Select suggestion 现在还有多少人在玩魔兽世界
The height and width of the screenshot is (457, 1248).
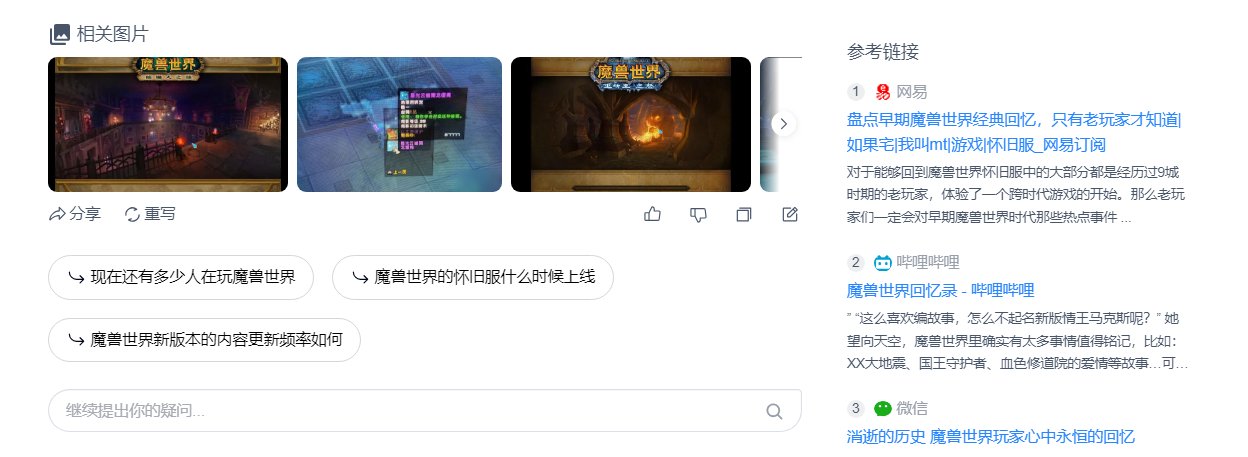pyautogui.click(x=181, y=277)
